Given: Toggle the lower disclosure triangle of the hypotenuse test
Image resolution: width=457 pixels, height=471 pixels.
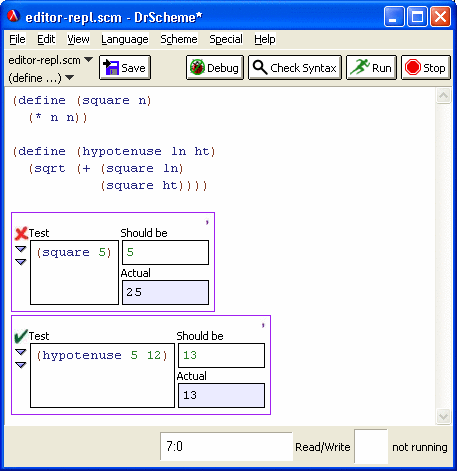Looking at the screenshot, I should pos(21,365).
